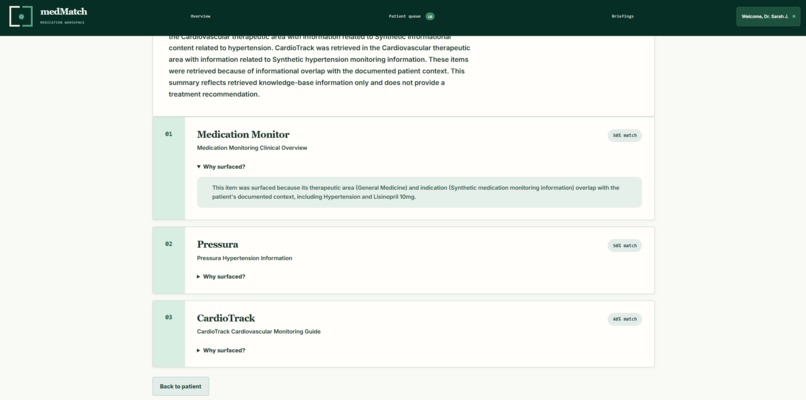806x400 pixels.
Task: Click the medMatch brand name text
Action: tap(64, 12)
